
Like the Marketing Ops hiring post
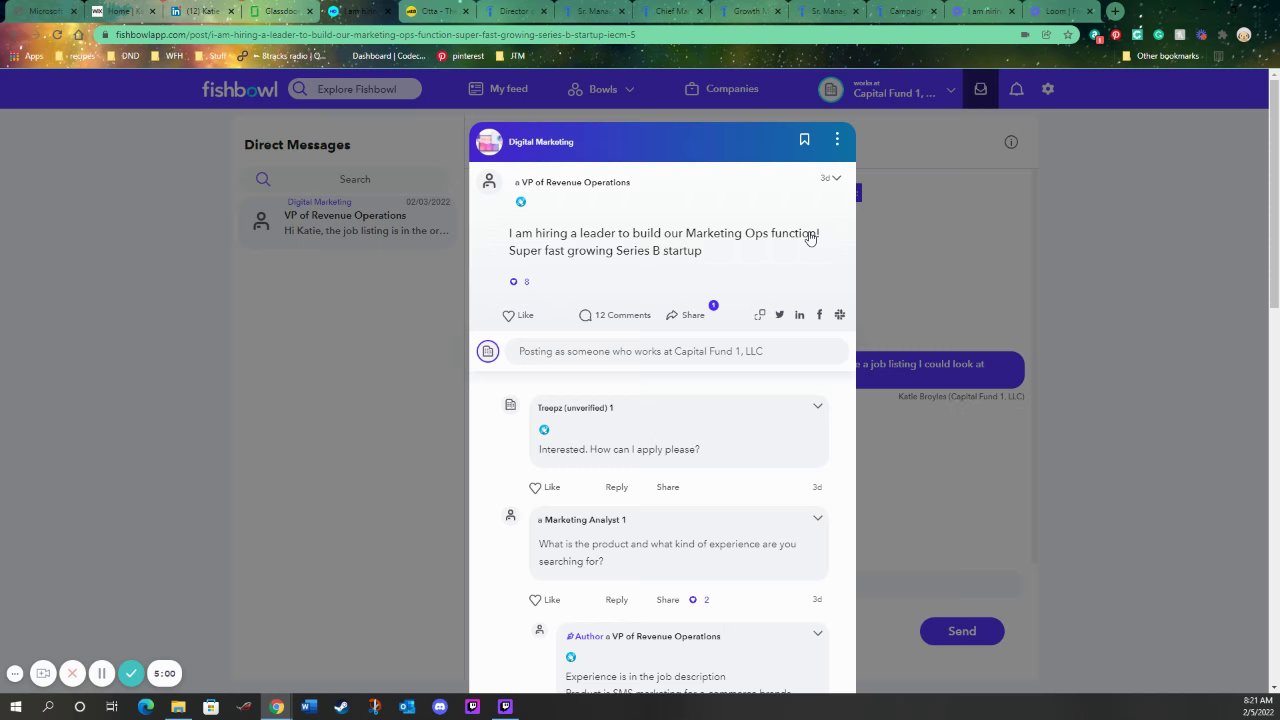pos(518,315)
